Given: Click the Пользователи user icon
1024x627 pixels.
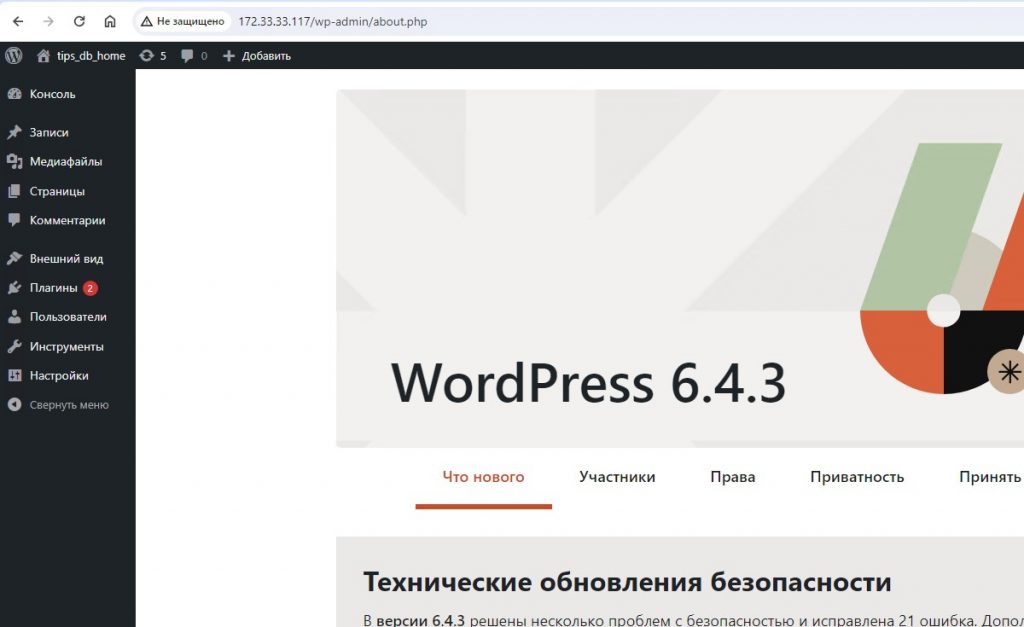Looking at the screenshot, I should 14,317.
